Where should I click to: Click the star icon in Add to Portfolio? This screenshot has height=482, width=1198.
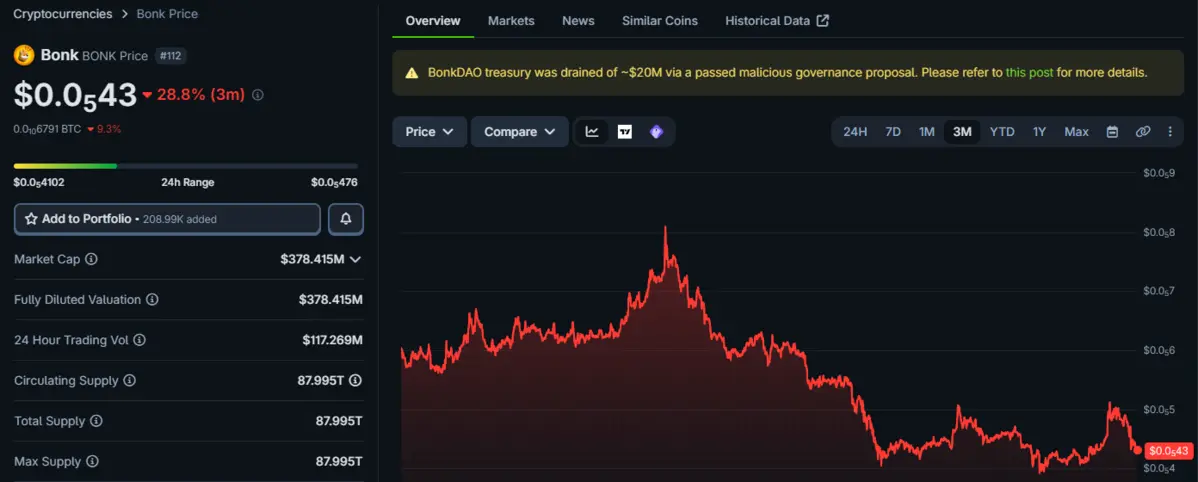tap(31, 219)
